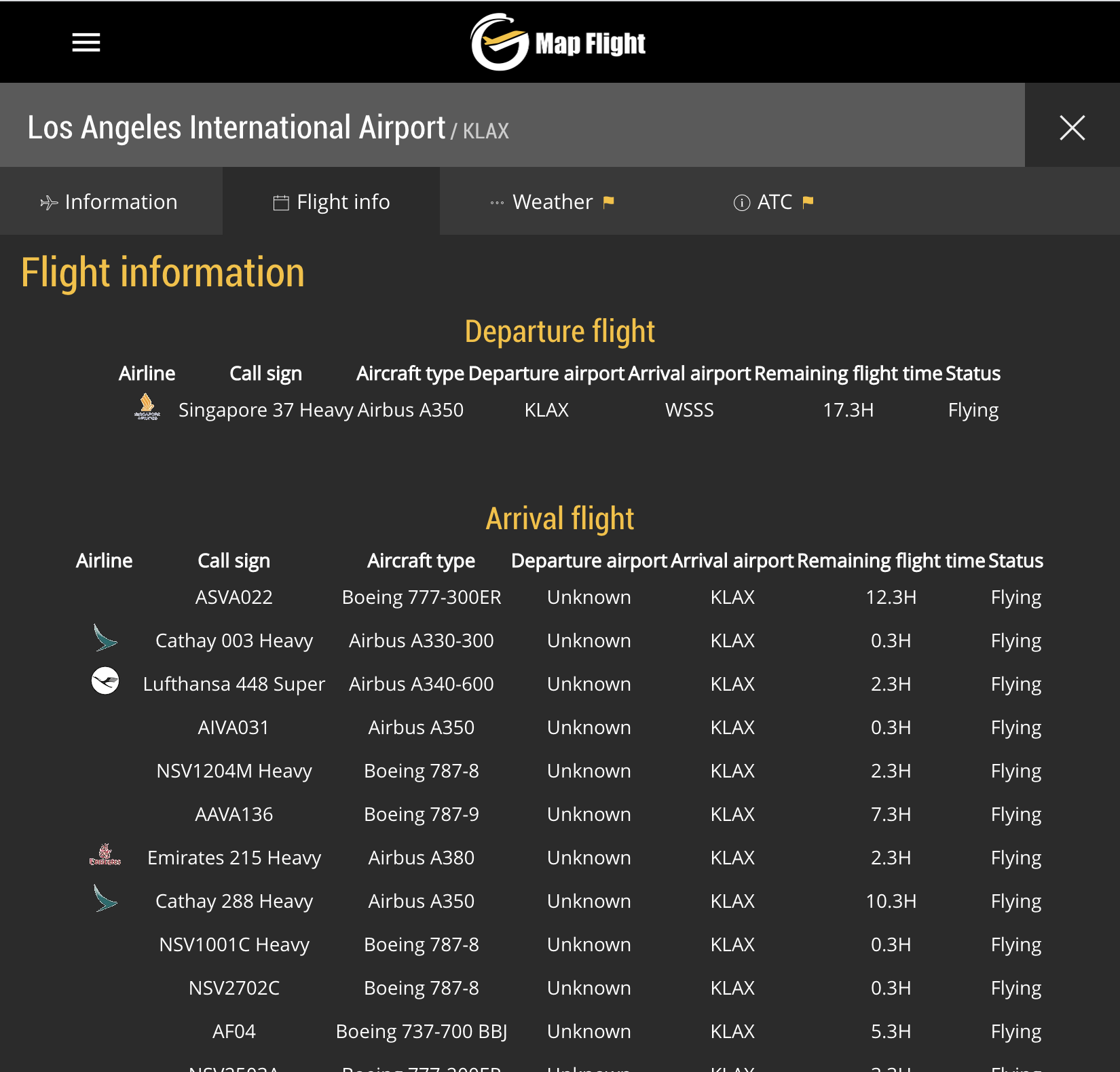Select the Lufthansa 448 Super call sign

coord(234,684)
